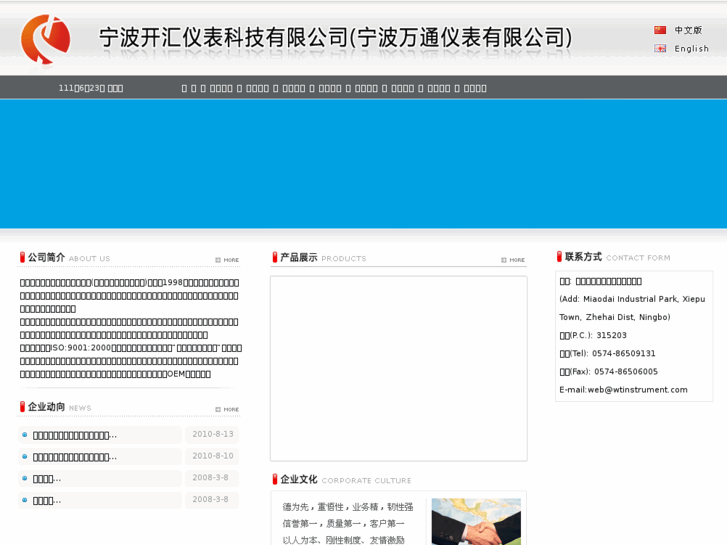Click the orange company logo in the header
The image size is (727, 545).
point(45,39)
